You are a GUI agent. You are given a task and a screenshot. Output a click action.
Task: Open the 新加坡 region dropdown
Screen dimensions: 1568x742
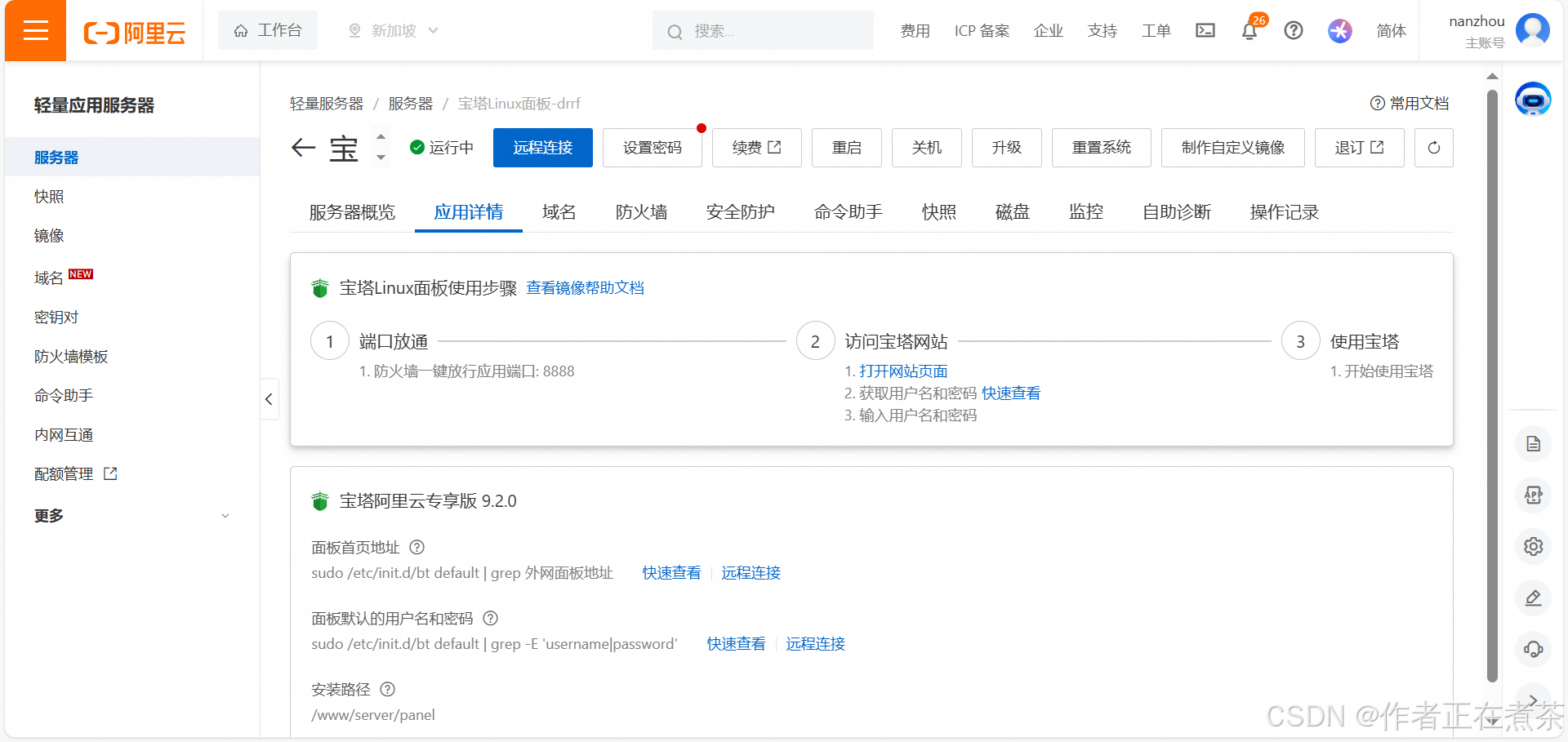[394, 31]
